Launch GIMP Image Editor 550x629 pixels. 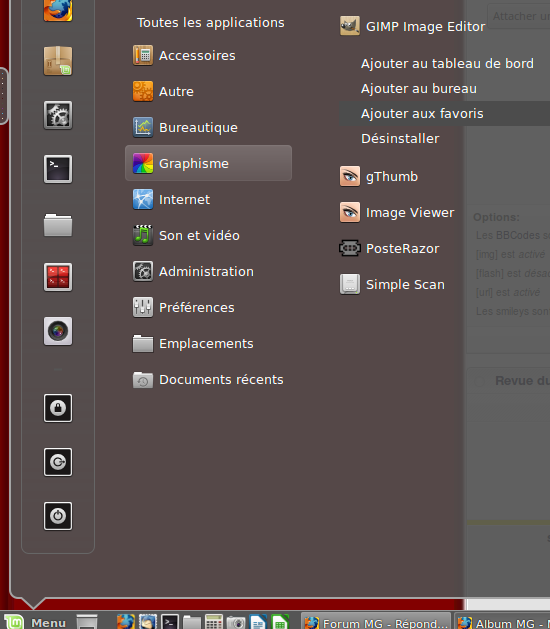(x=412, y=26)
